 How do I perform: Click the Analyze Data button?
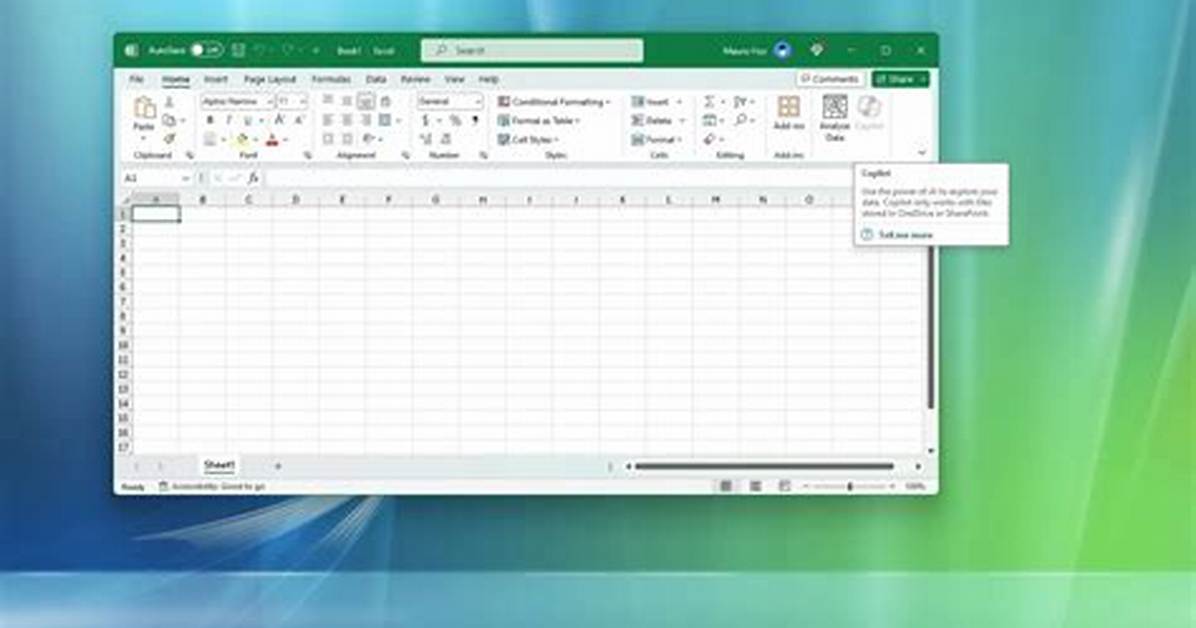coord(834,118)
